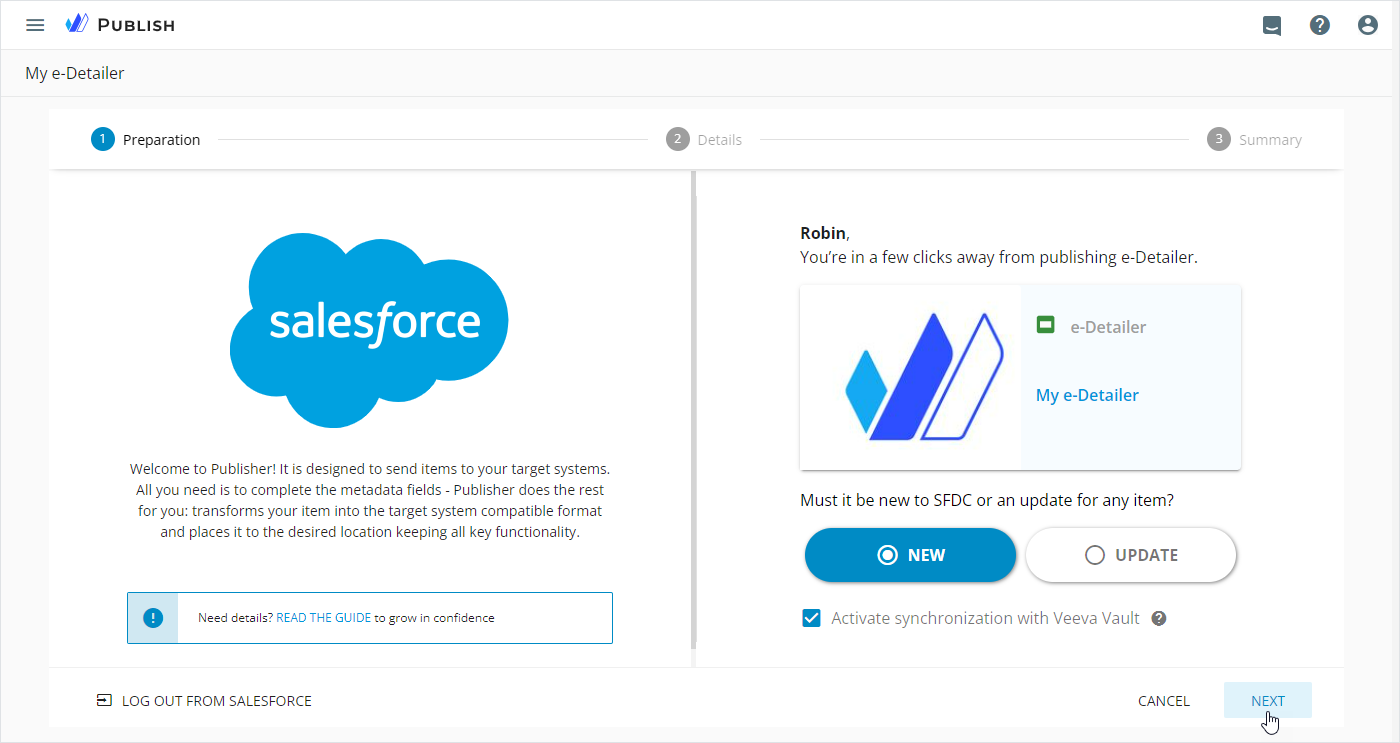Open the My e-Detailer item link
The image size is (1400, 743).
click(x=1087, y=395)
